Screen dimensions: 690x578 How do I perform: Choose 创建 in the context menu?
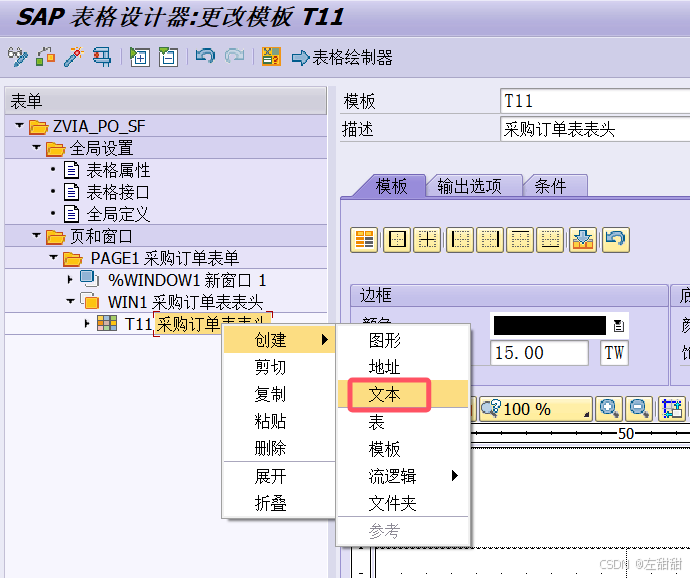(279, 340)
